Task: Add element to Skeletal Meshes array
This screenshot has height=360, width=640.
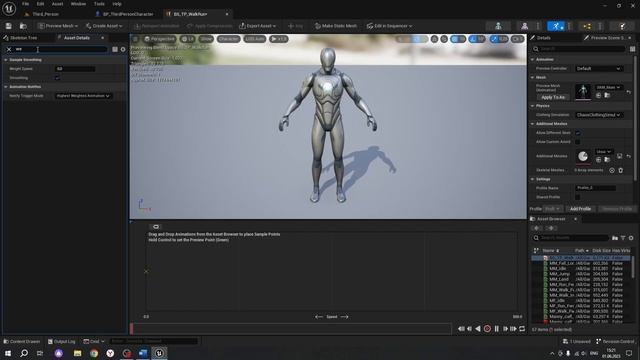Action: pos(612,170)
